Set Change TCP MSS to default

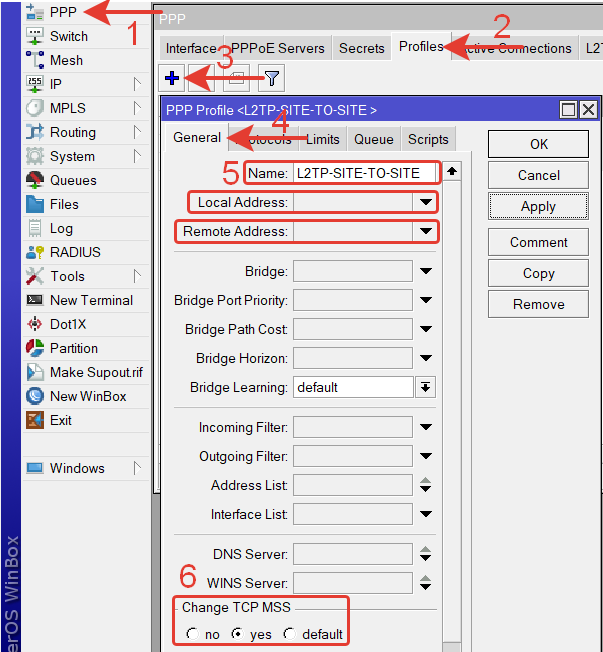pyautogui.click(x=290, y=634)
